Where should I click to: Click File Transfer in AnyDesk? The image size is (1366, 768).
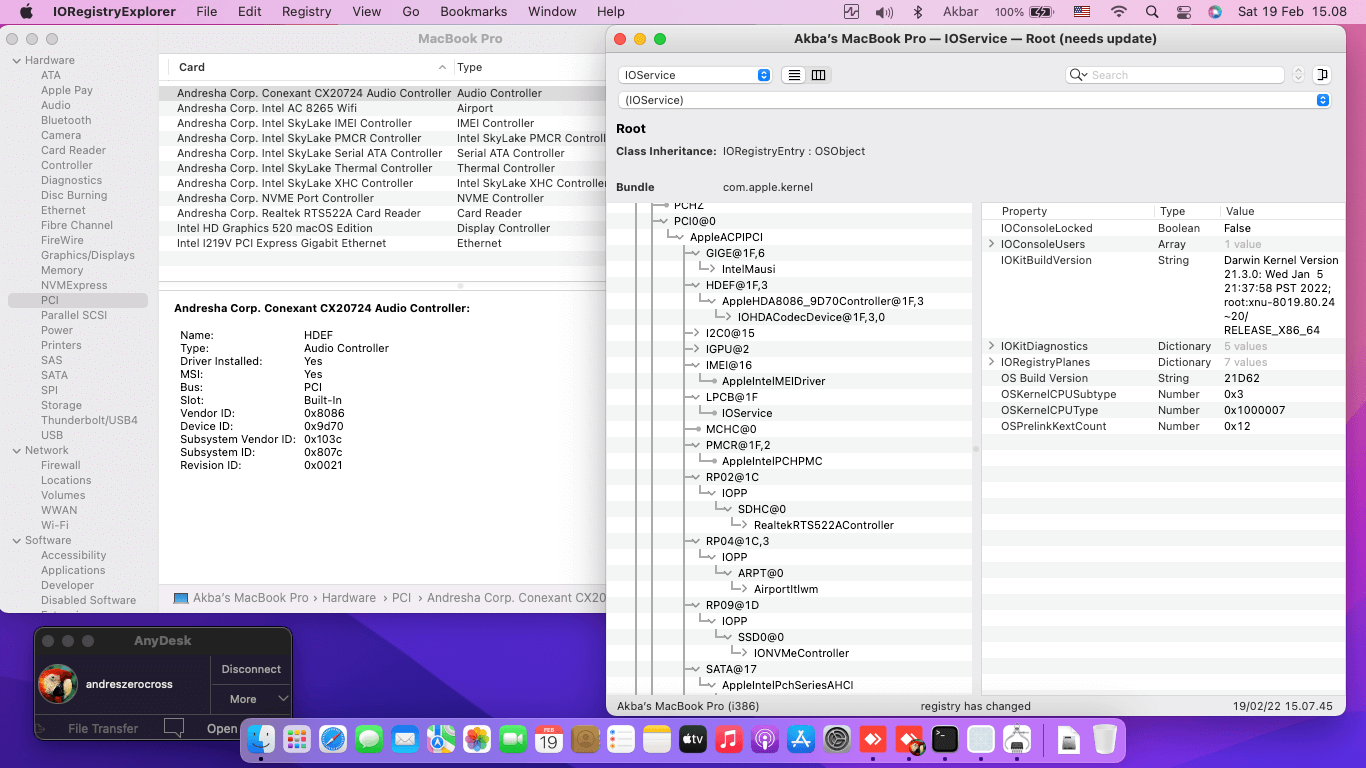click(x=103, y=728)
